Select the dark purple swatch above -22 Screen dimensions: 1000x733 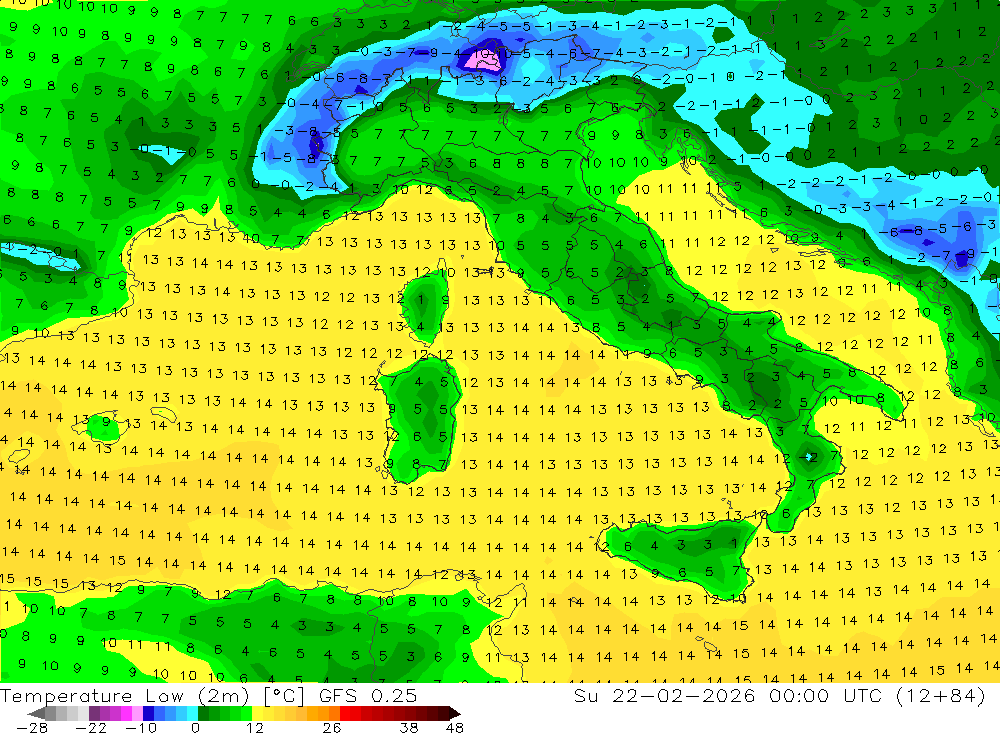94,713
